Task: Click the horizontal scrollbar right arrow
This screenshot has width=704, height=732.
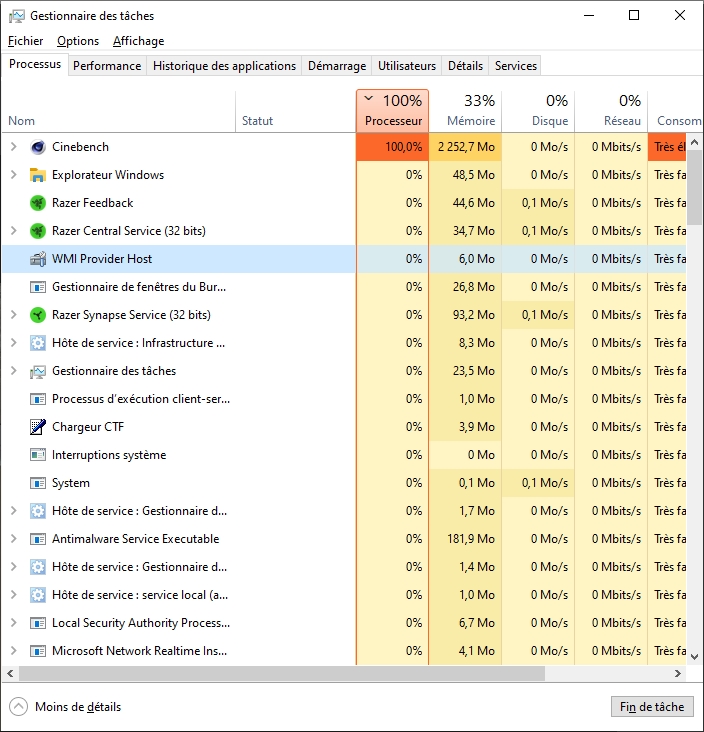Action: coord(680,673)
